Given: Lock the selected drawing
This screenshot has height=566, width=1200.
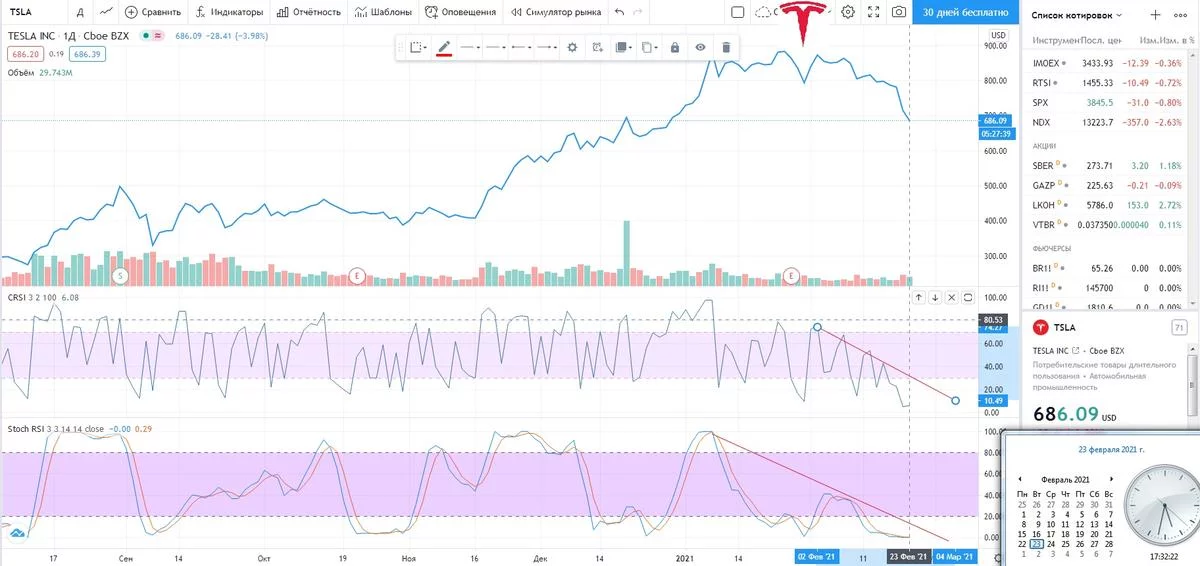Looking at the screenshot, I should pyautogui.click(x=675, y=47).
